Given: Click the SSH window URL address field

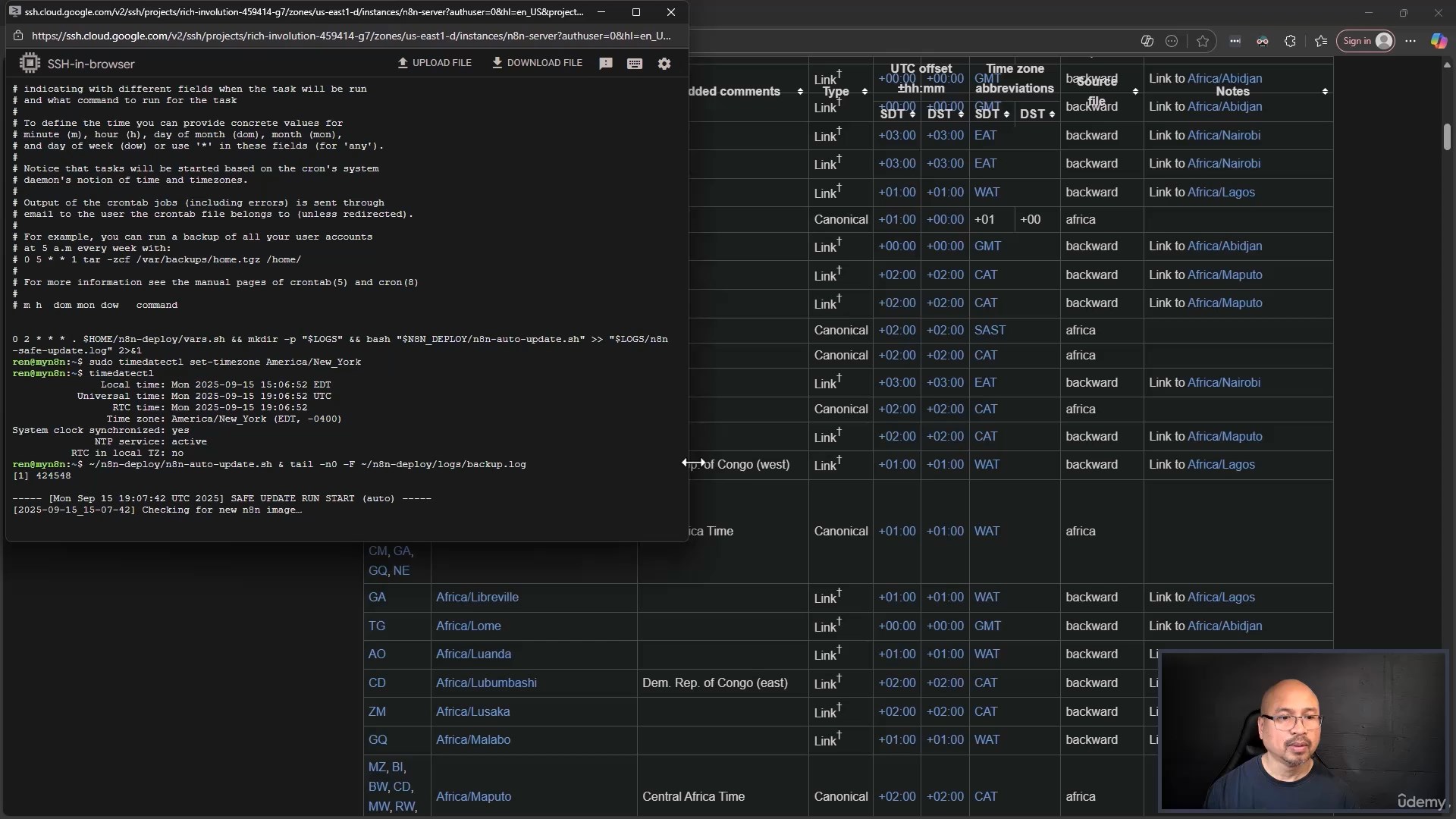Looking at the screenshot, I should (x=350, y=36).
